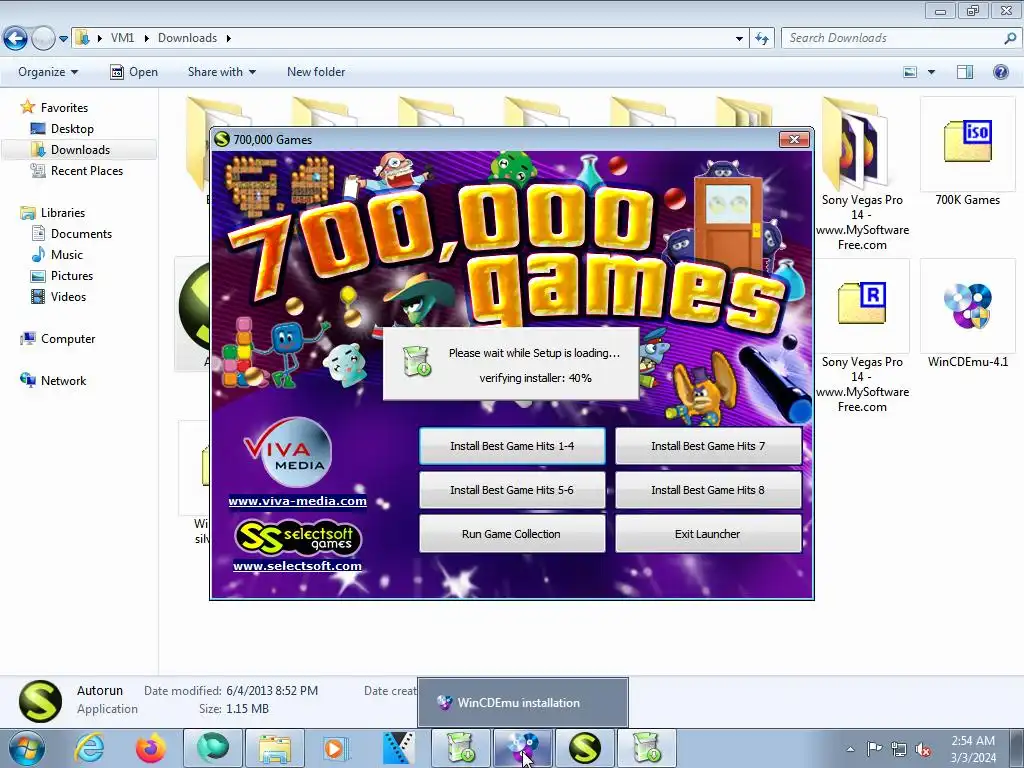This screenshot has height=768, width=1024.
Task: Click the Back navigation button
Action: 16,39
